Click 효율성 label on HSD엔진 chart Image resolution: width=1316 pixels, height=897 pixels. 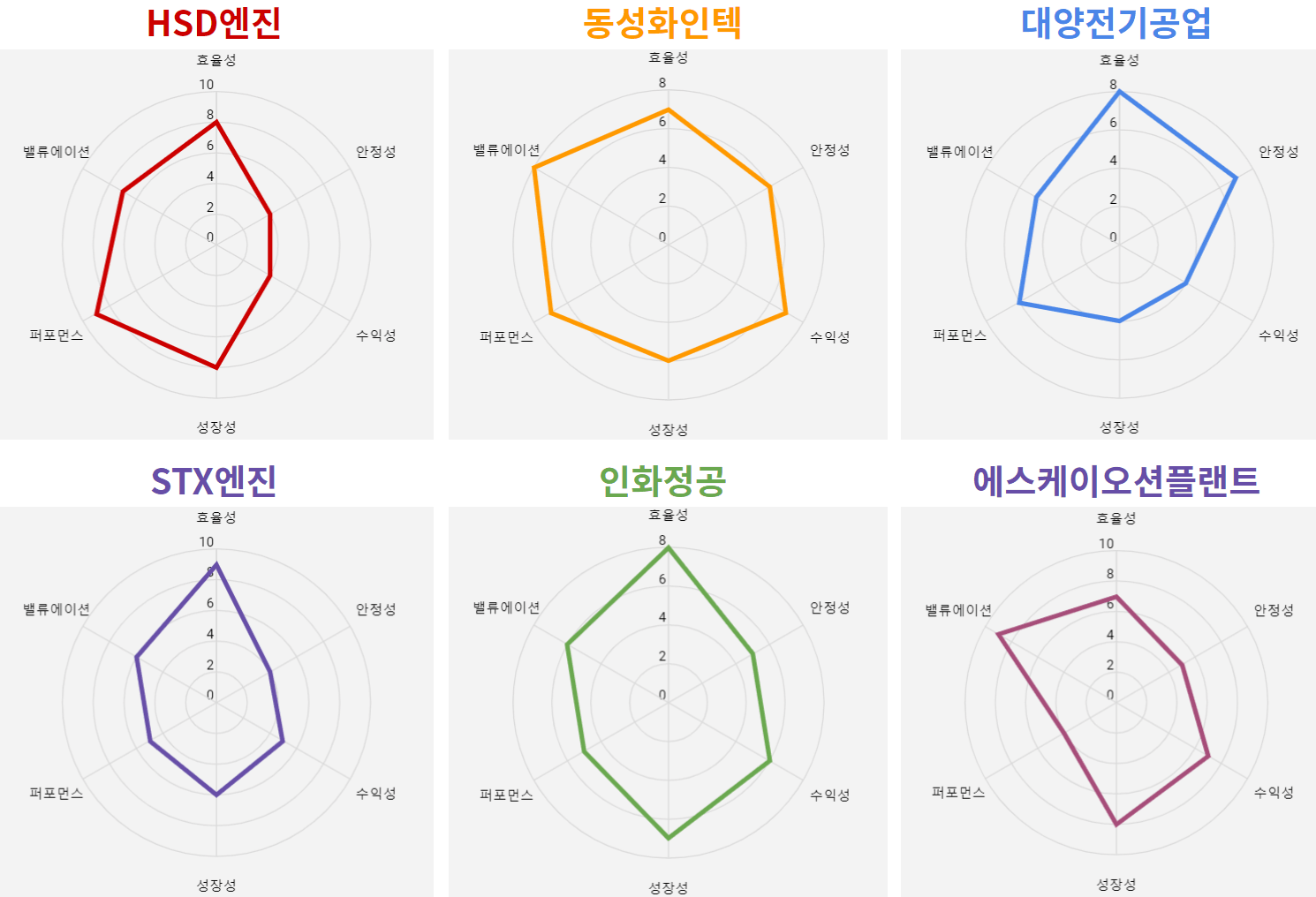click(216, 60)
